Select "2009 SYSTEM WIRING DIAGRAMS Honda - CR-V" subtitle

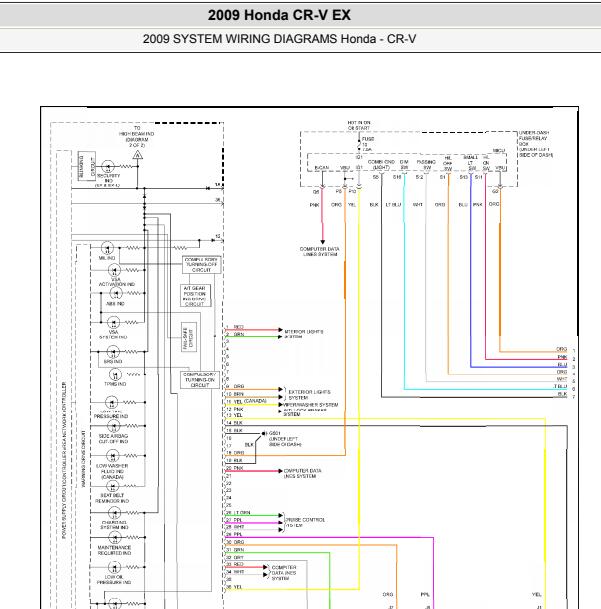(279, 39)
